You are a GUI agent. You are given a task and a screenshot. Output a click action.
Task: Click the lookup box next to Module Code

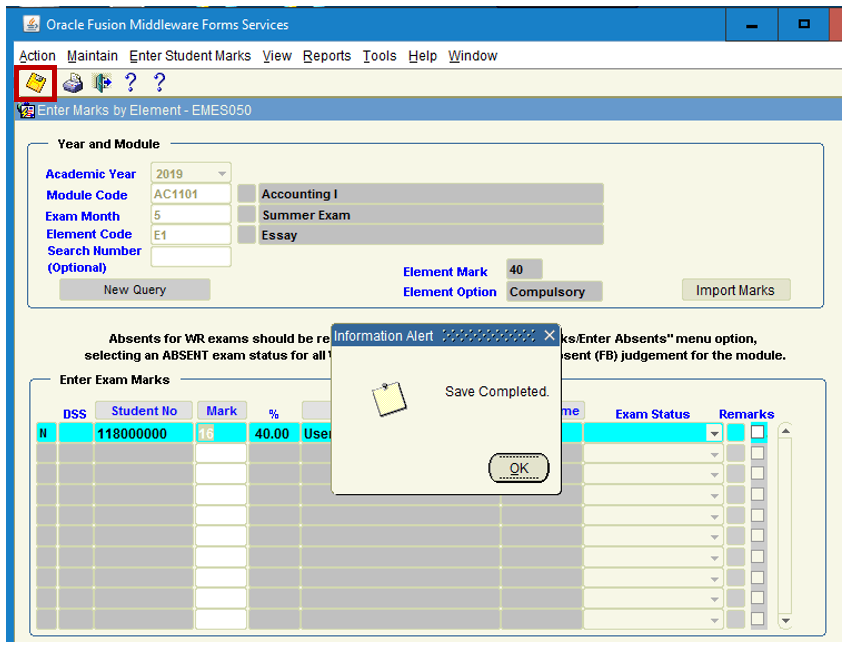click(x=247, y=194)
